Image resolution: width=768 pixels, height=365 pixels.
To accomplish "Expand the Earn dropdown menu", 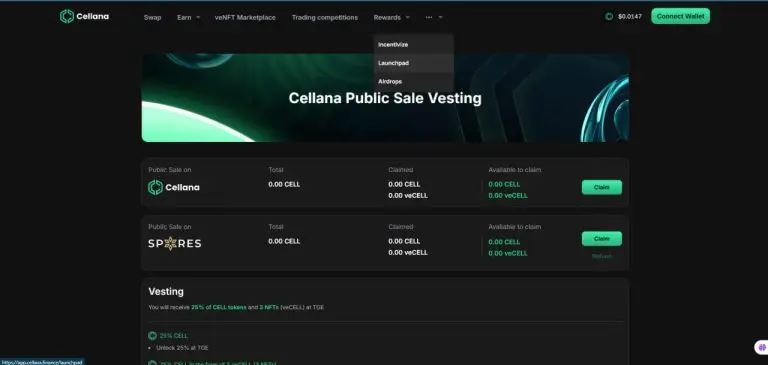I will point(189,17).
